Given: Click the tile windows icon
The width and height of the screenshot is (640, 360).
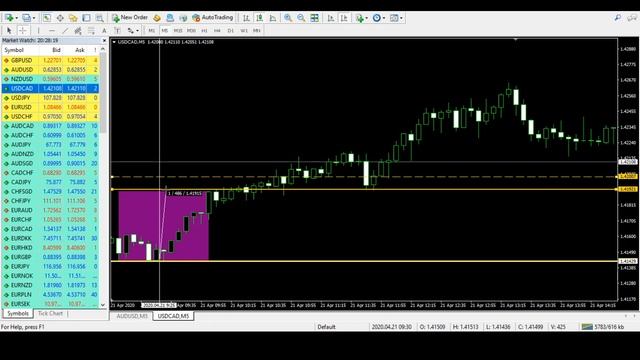Looking at the screenshot, I should (314, 18).
